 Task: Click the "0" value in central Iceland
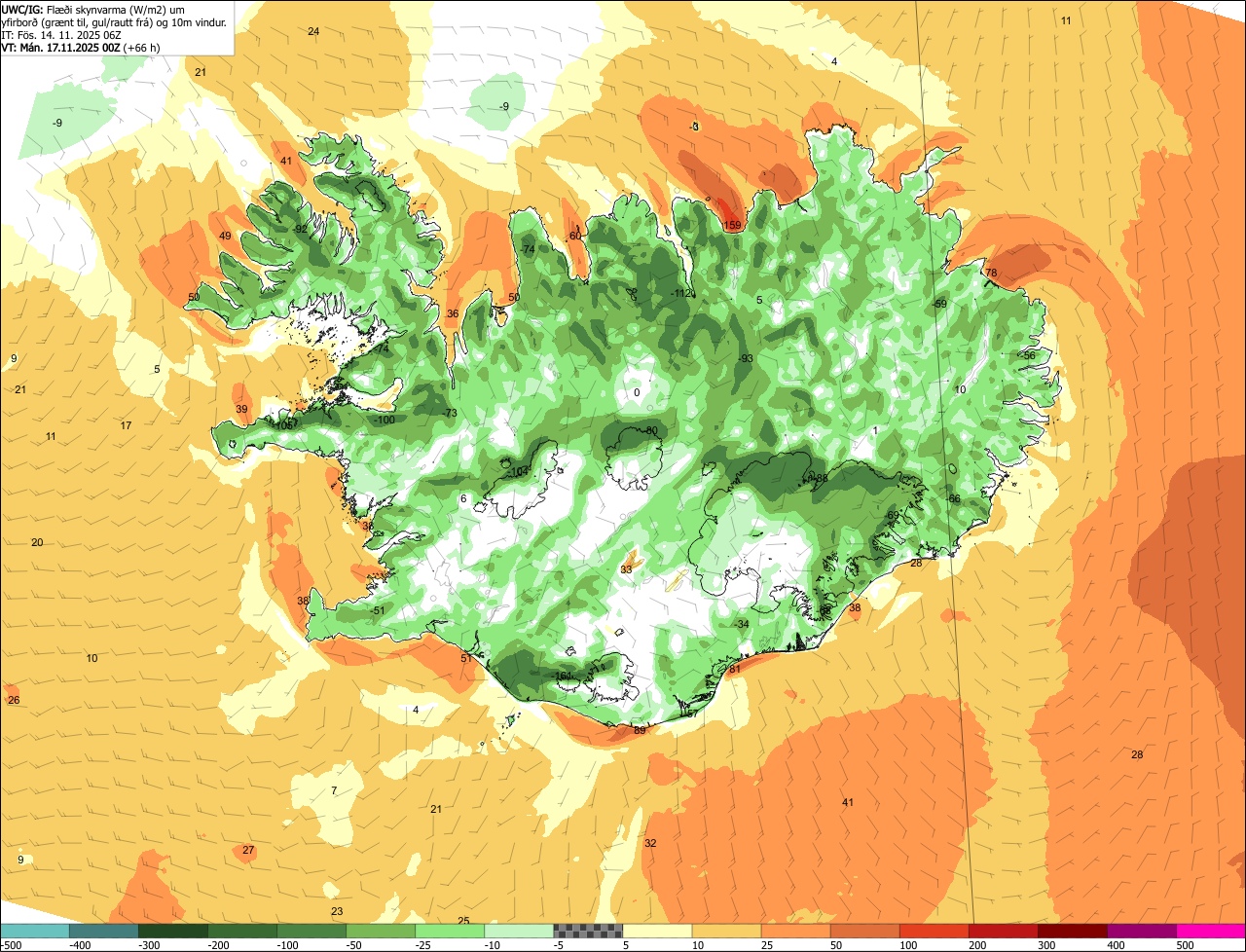637,392
